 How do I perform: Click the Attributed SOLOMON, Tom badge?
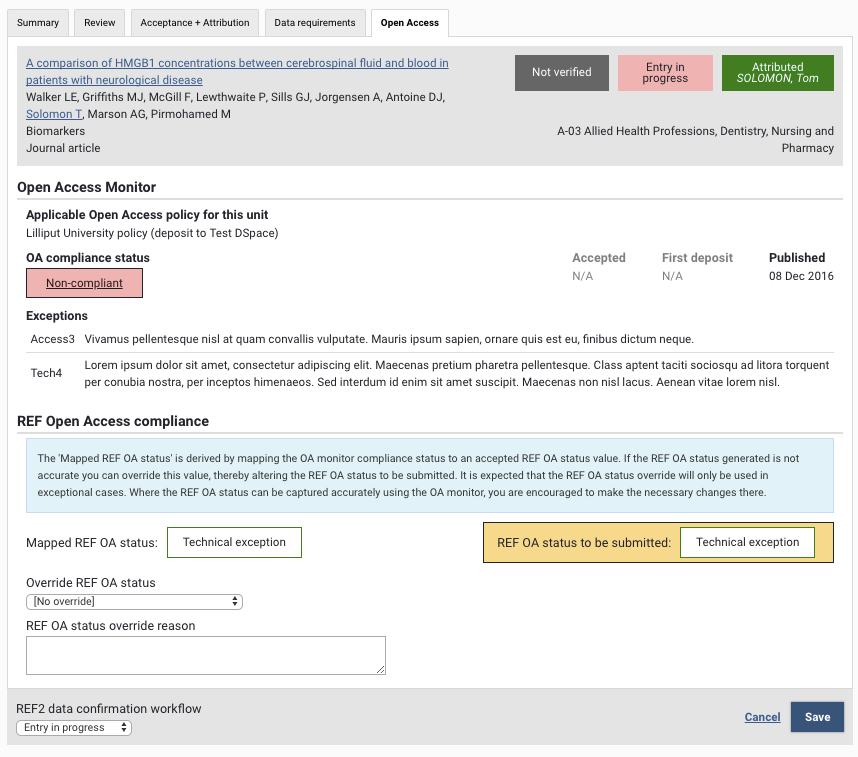pos(777,73)
